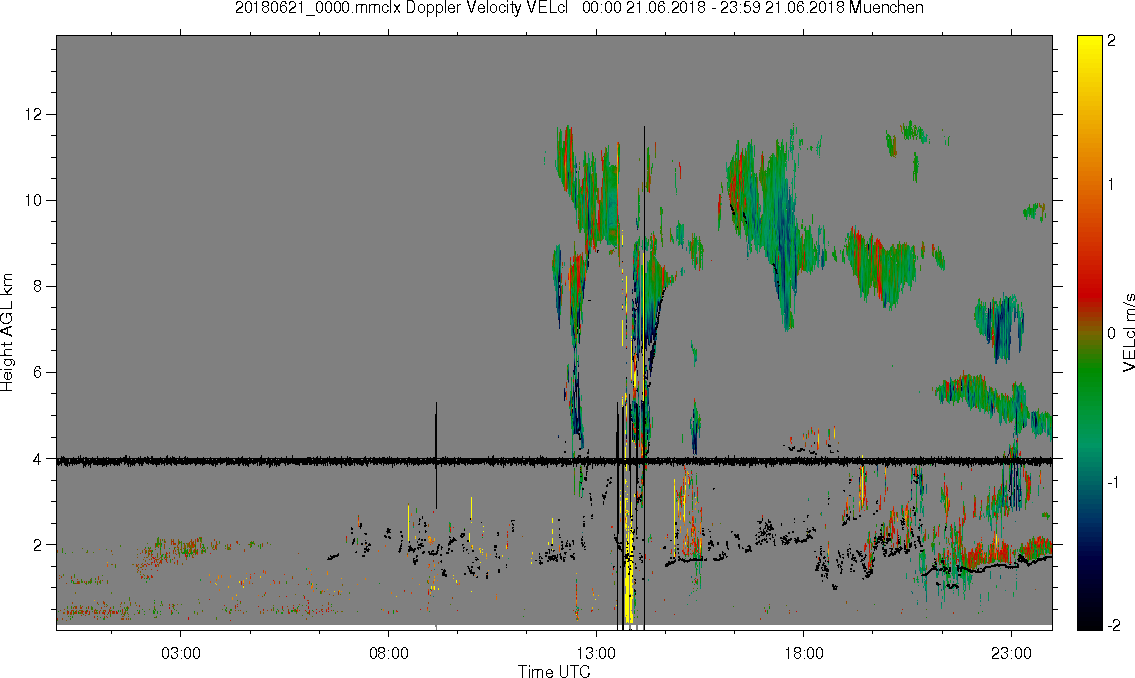Click the 4 km height axis label
Screen dimensions: 1135x678
pos(38,459)
